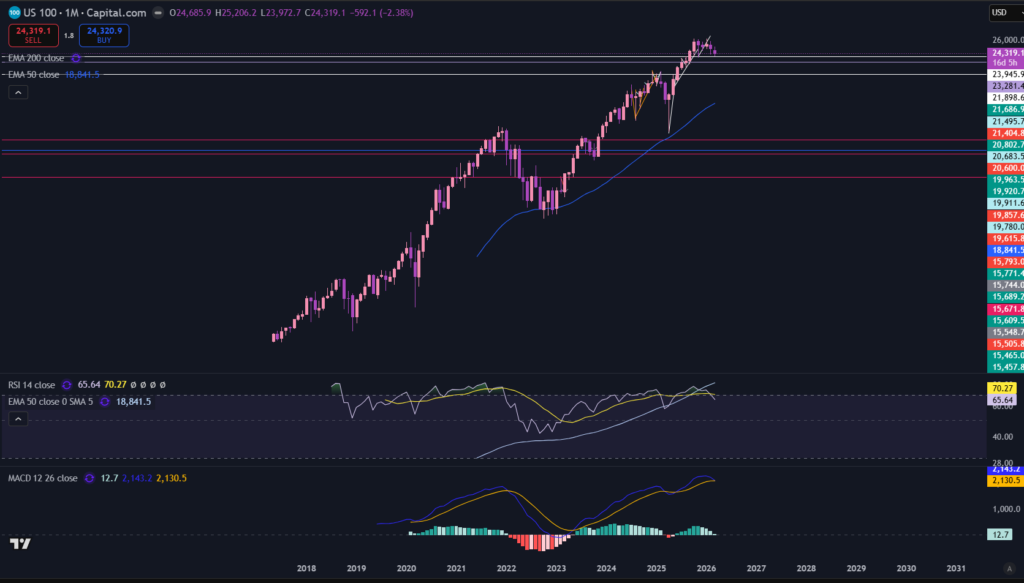
Task: Collapse the RSI pane legend
Action: coord(18,418)
